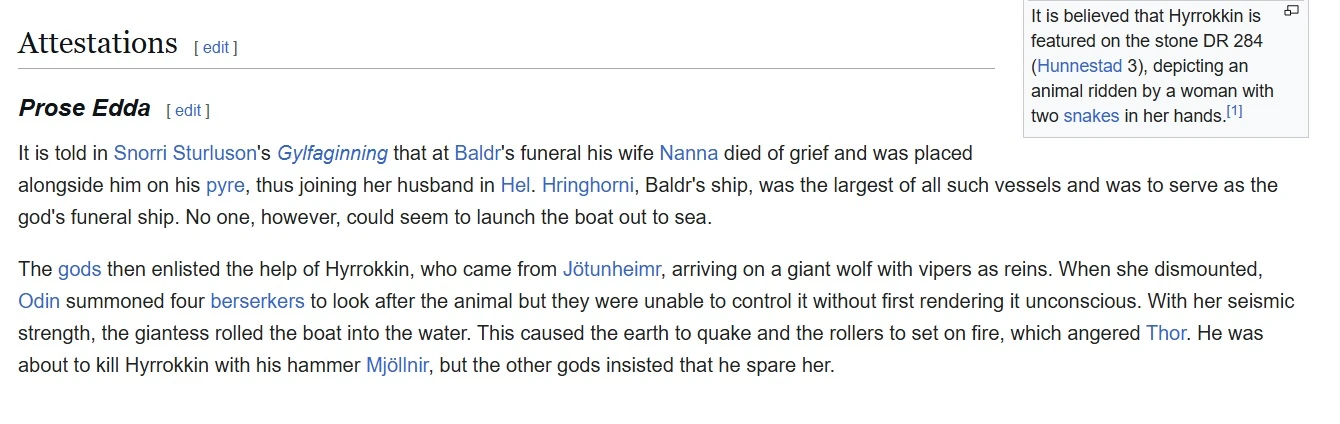Open the Snorri Sturluson link
The height and width of the screenshot is (424, 1340).
click(x=185, y=153)
